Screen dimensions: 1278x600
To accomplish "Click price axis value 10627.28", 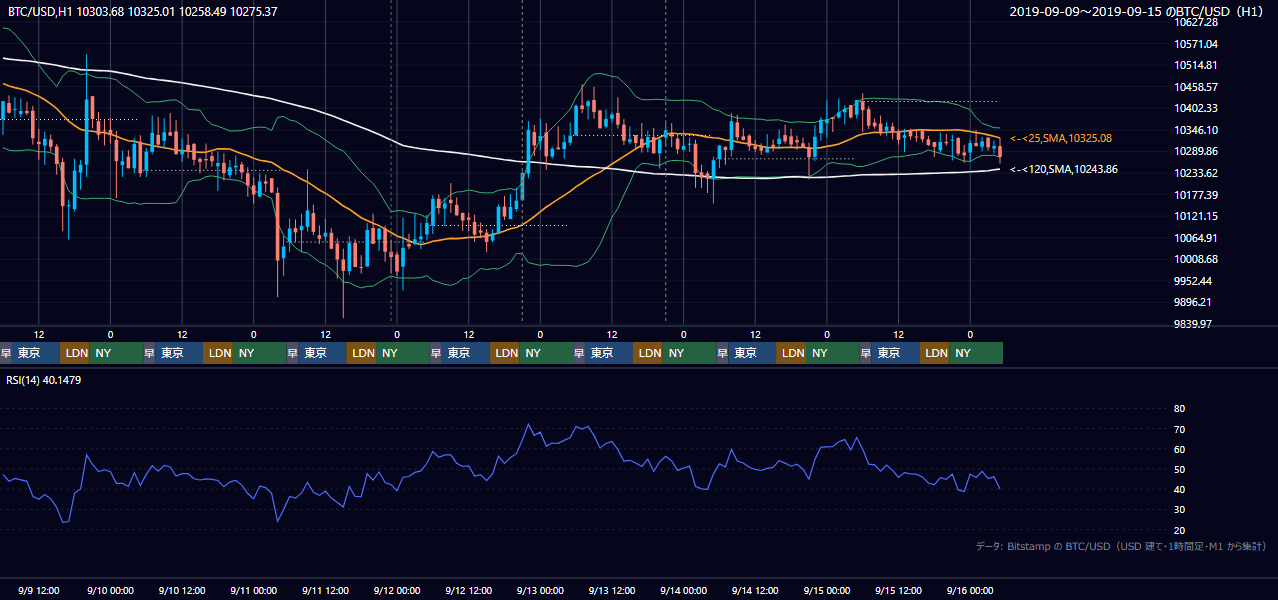I will 1196,22.
